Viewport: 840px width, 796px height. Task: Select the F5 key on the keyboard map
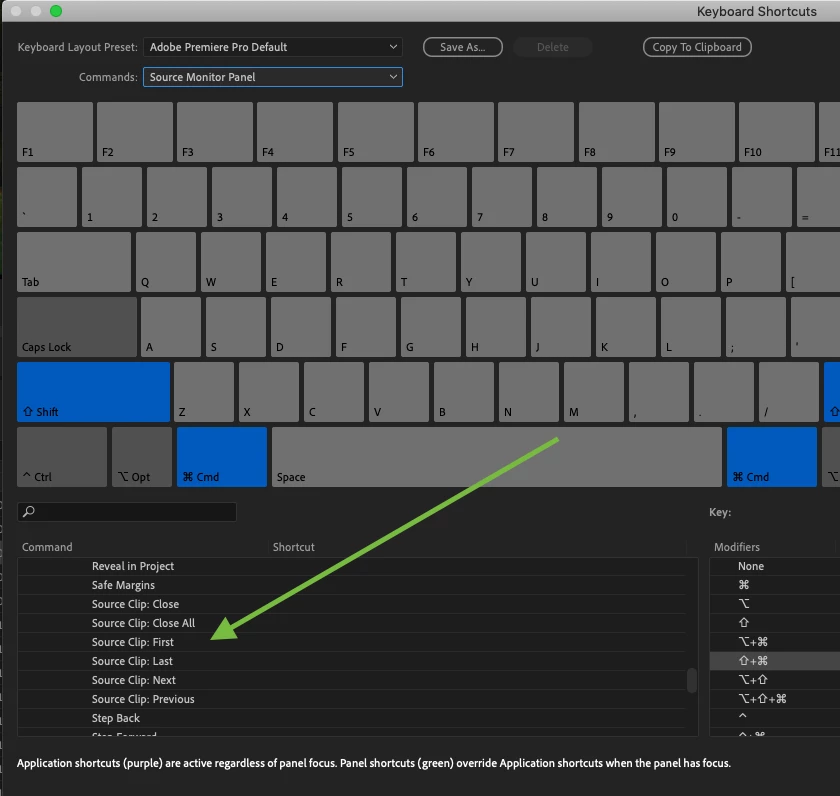[x=376, y=132]
